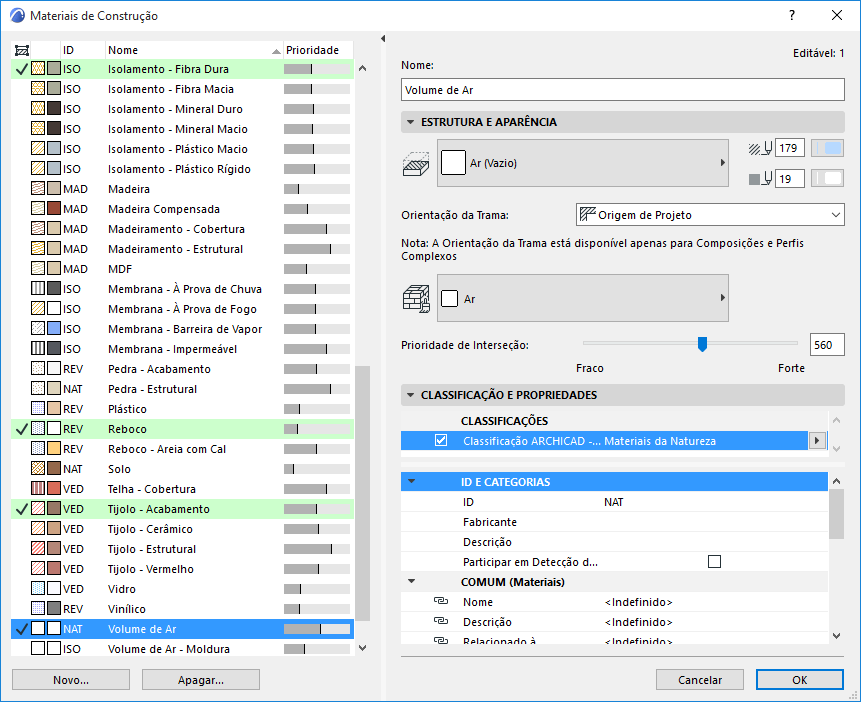
Task: Click surface icon of Tijolo - Vermelho row
Action: click(54, 569)
